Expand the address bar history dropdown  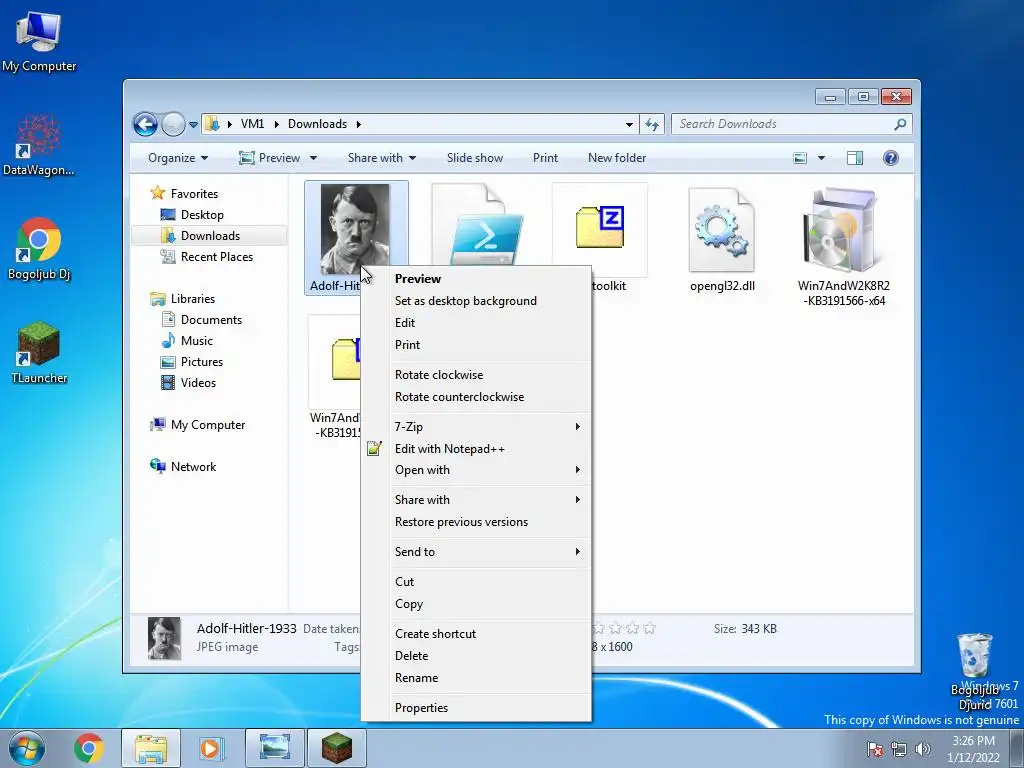tap(629, 124)
